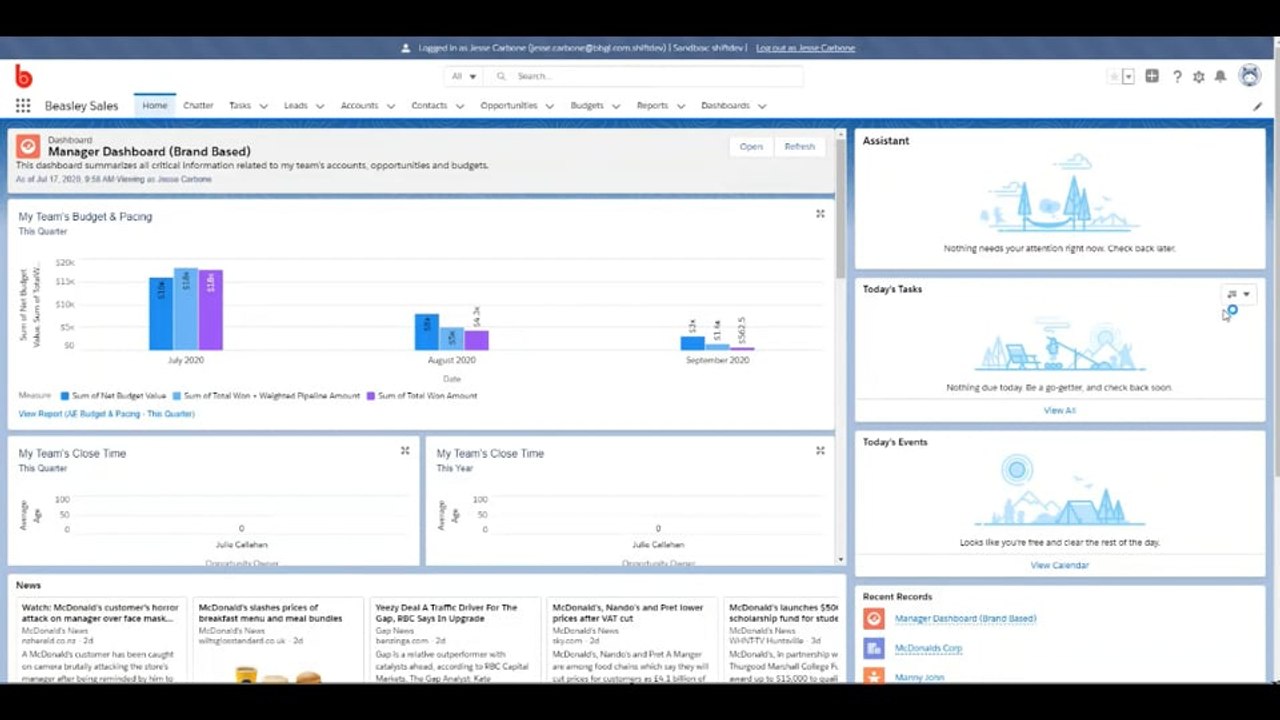
Task: Click Log out as Jesse Carbone link
Action: click(805, 48)
